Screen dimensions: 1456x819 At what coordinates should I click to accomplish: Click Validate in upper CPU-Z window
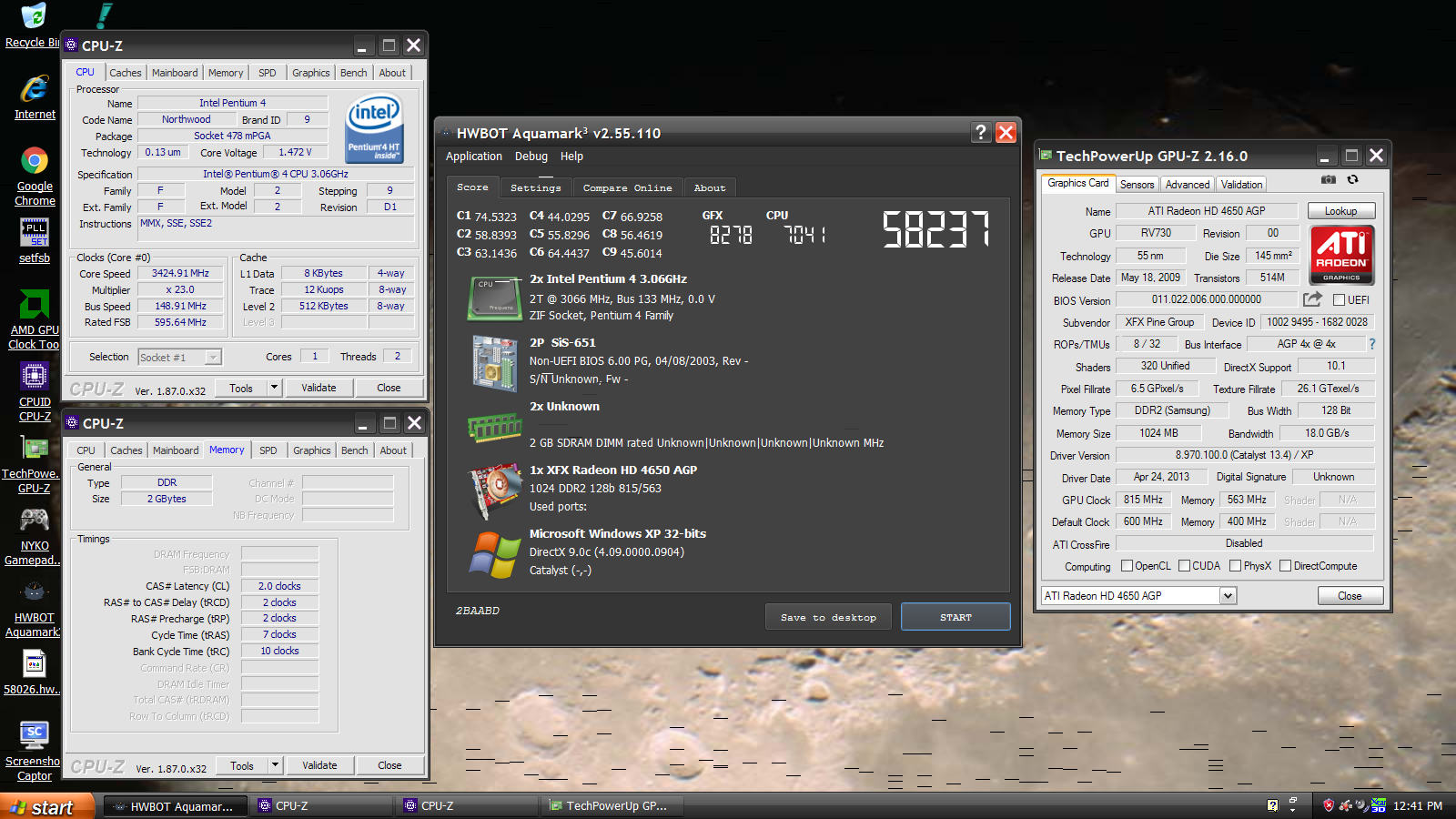[318, 388]
